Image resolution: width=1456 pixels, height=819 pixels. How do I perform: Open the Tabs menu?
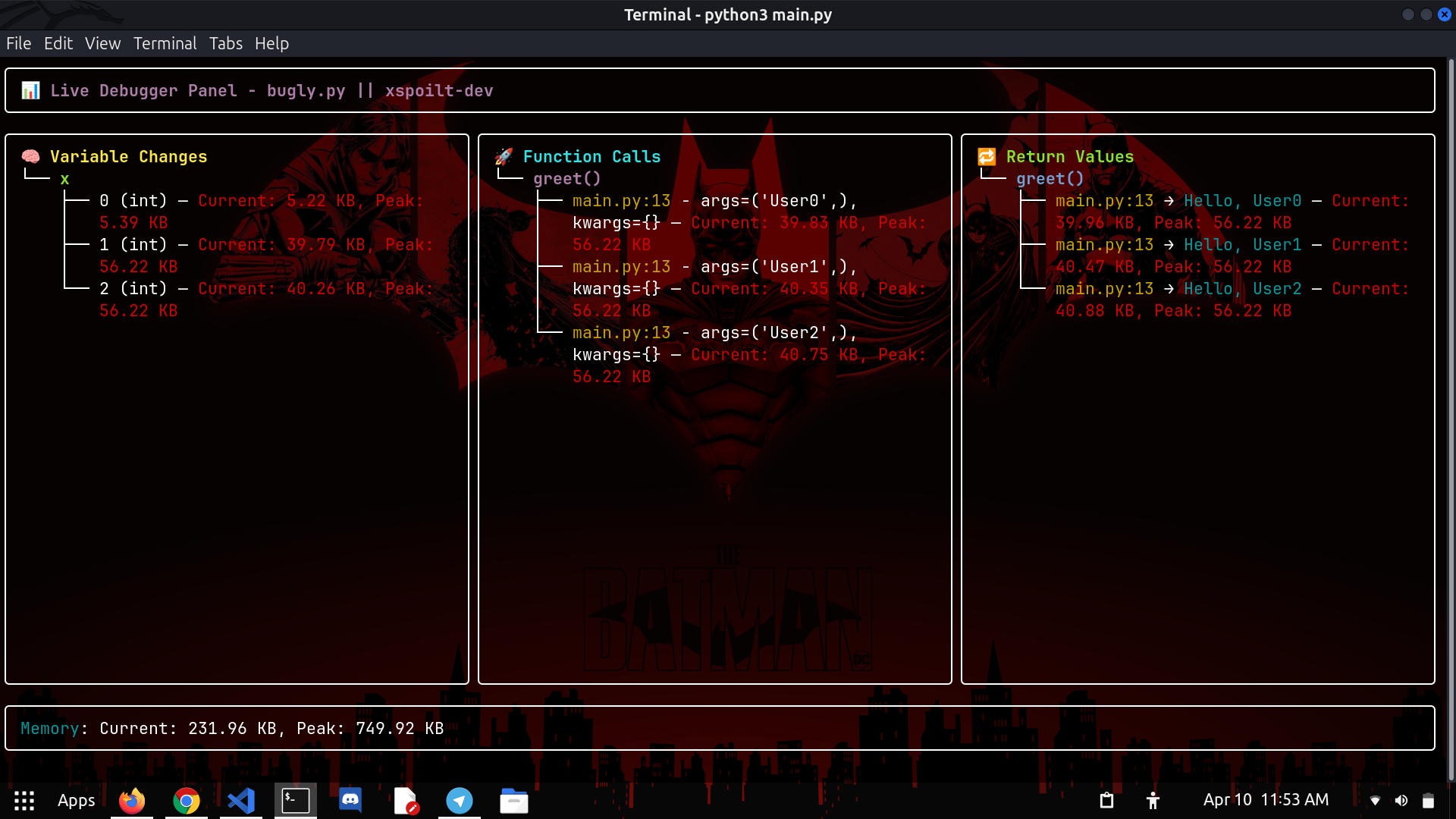226,43
